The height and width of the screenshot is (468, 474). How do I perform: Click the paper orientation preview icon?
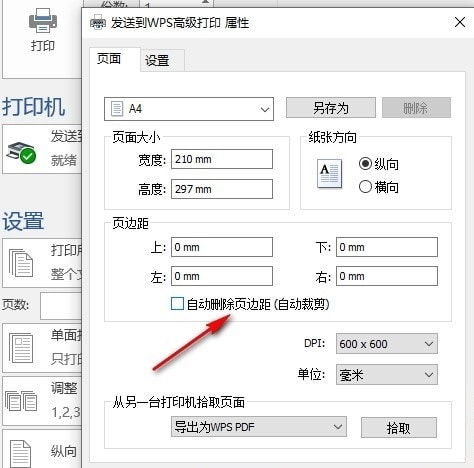(x=329, y=174)
